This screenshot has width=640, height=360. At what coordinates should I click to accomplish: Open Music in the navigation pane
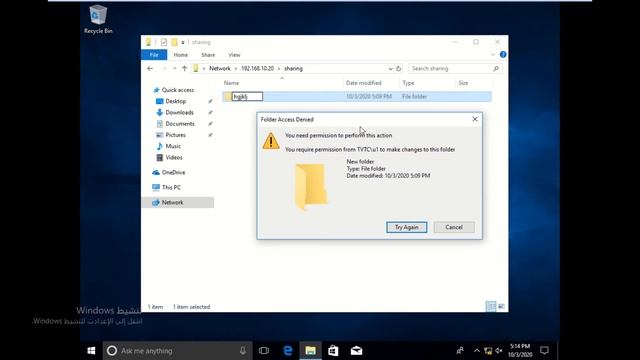click(x=173, y=146)
